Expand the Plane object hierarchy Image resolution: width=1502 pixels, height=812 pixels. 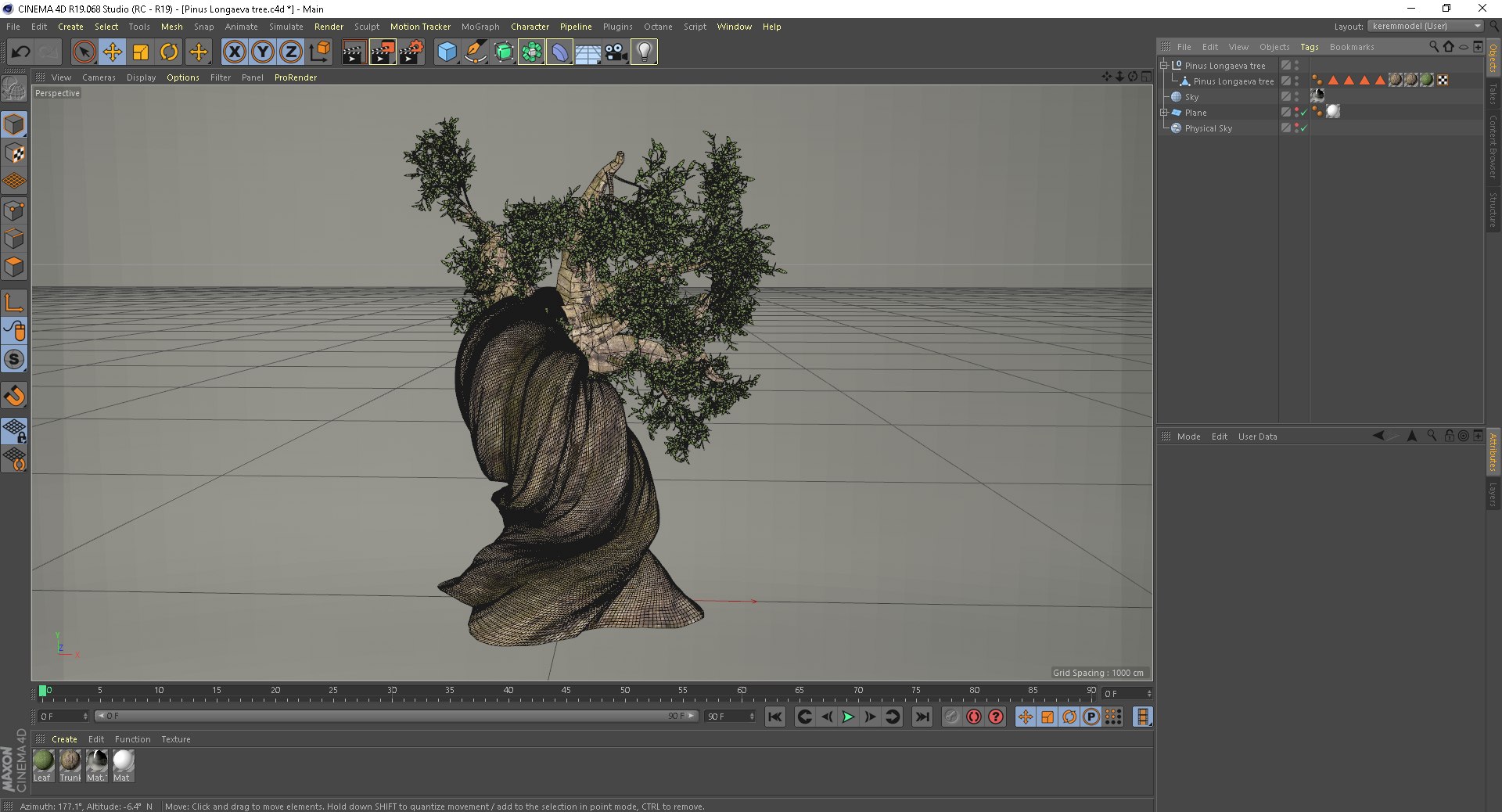(1164, 113)
